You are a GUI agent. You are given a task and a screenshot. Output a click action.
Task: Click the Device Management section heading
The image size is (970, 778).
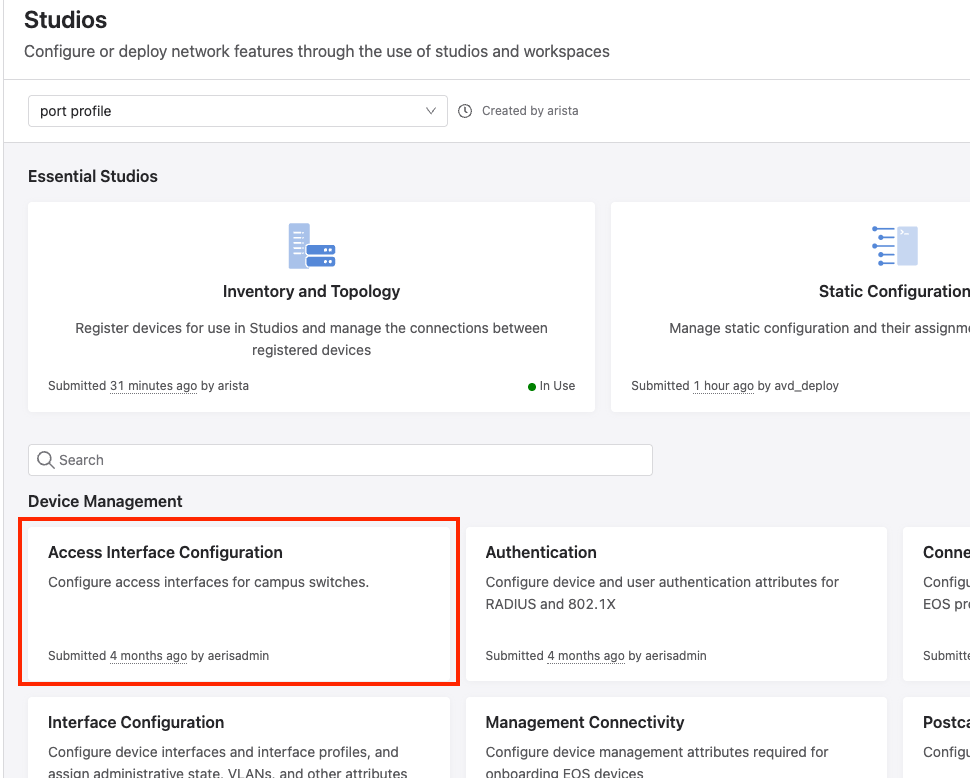point(105,501)
